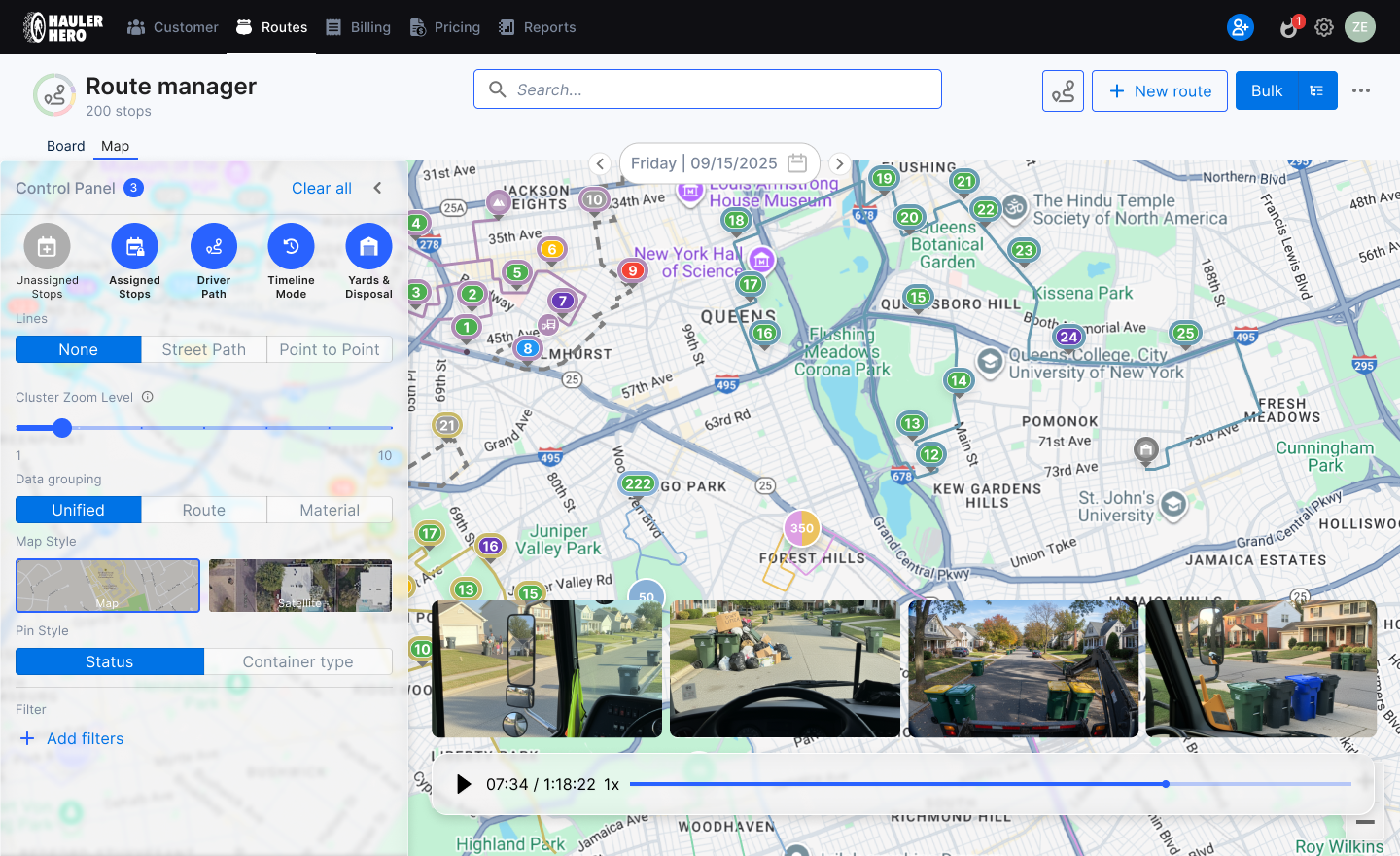The image size is (1400, 856).
Task: Open the Unassigned Stops panel
Action: (x=47, y=247)
